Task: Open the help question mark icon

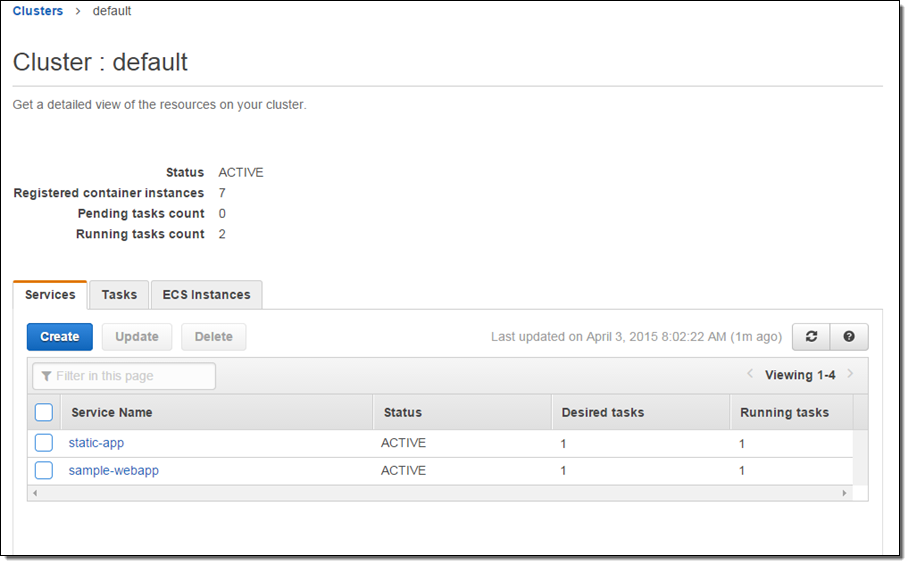Action: [849, 337]
